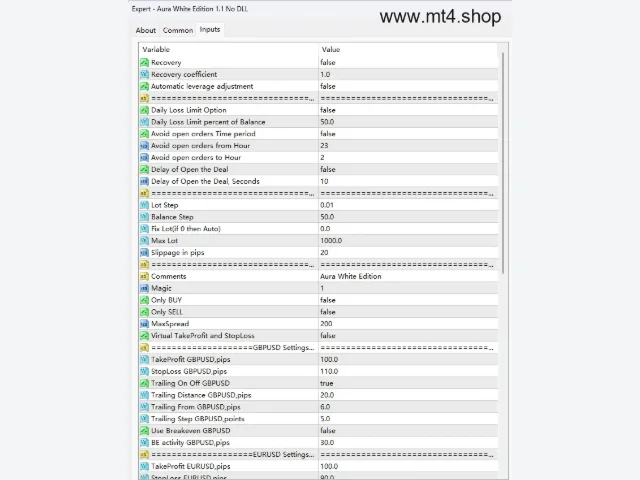Click the icon beside Lot Step
The width and height of the screenshot is (640, 480).
pyautogui.click(x=144, y=205)
